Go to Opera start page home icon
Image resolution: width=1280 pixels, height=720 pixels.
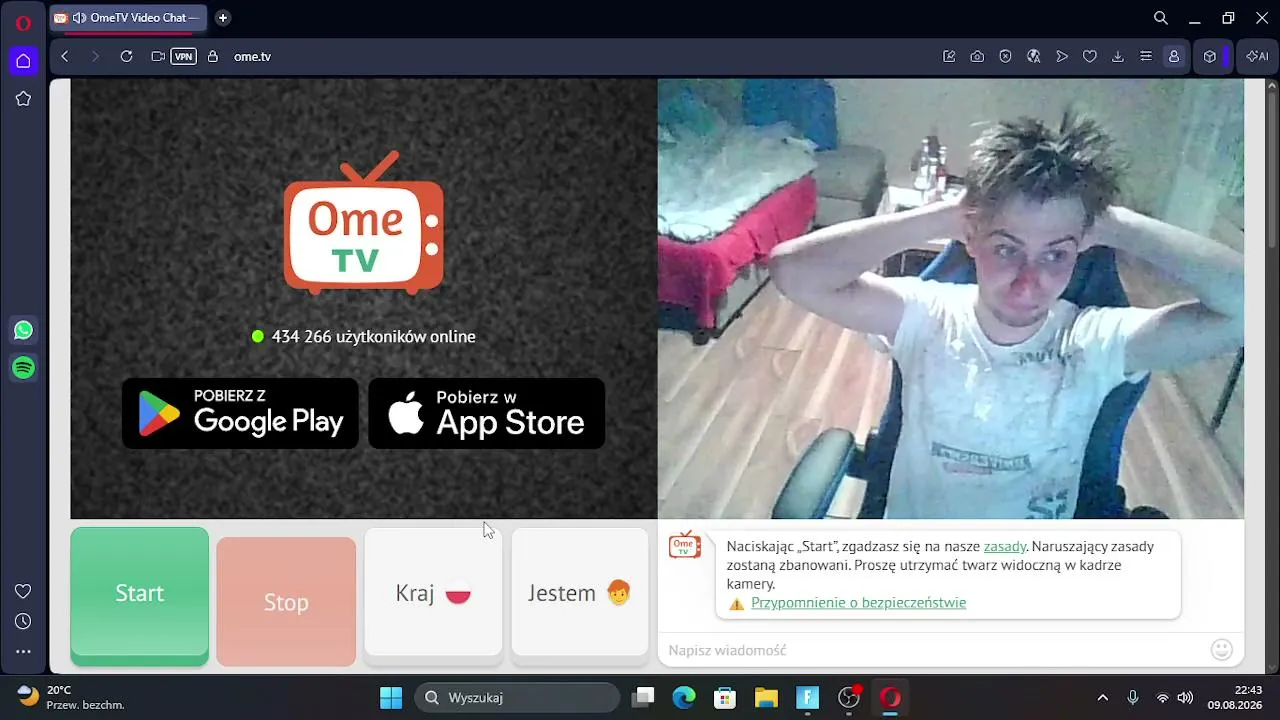(23, 61)
